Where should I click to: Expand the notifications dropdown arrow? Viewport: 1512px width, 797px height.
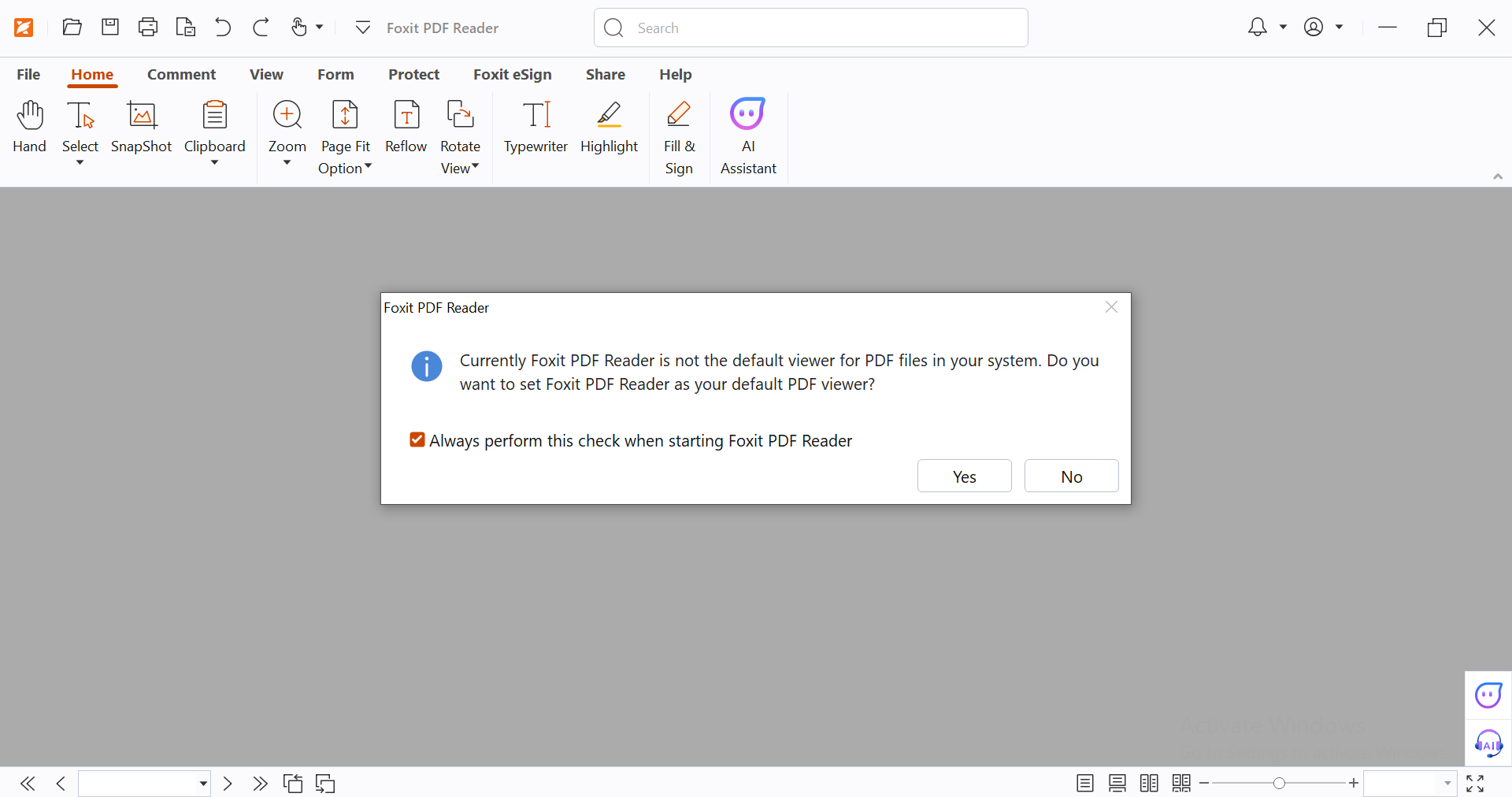pos(1283,28)
